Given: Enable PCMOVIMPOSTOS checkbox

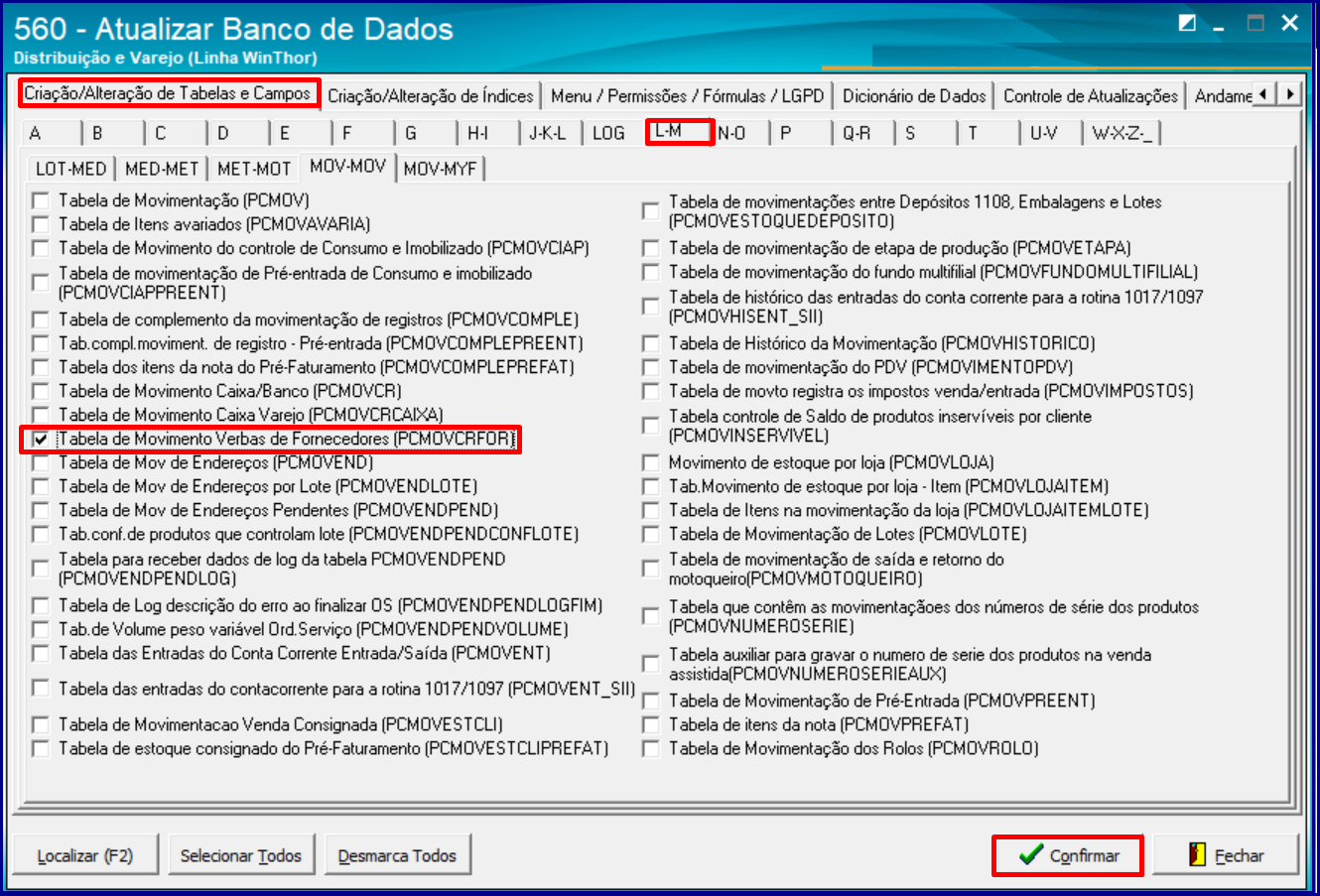Looking at the screenshot, I should [650, 391].
